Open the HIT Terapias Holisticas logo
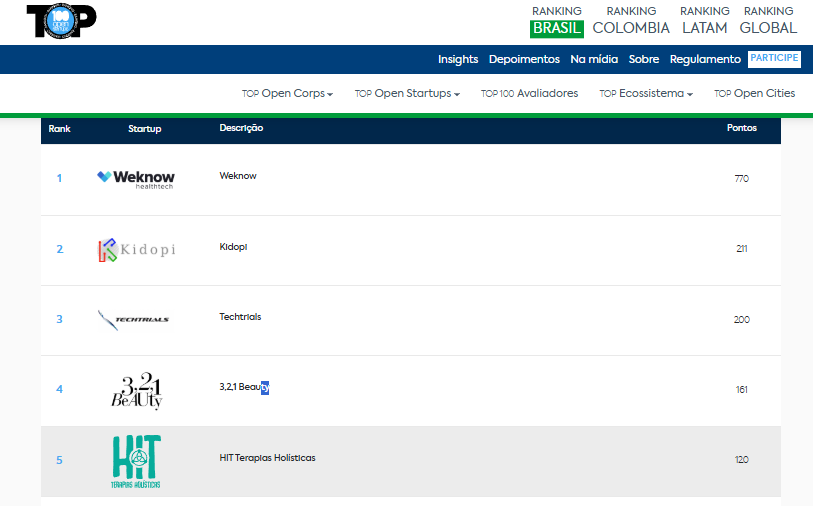The height and width of the screenshot is (506, 813). 136,461
